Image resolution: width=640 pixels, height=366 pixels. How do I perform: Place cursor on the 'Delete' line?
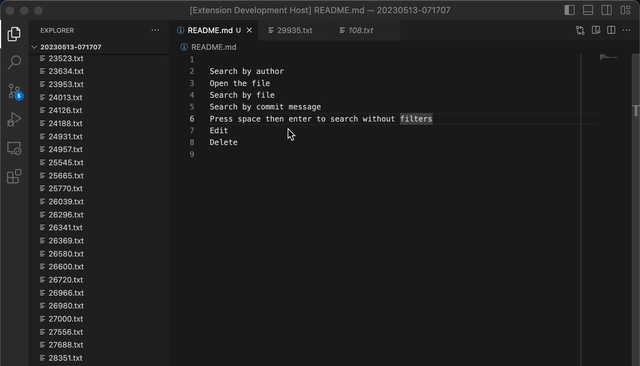click(x=223, y=142)
